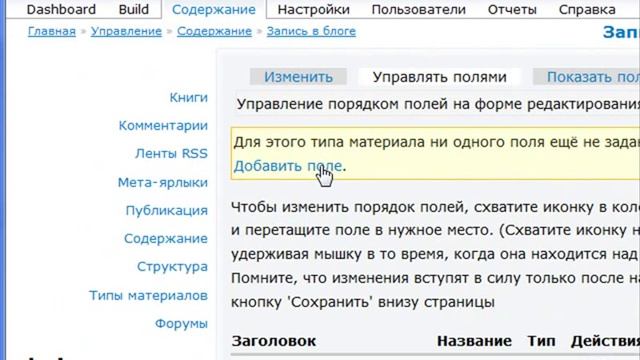Open Комментарии in the sidebar
The width and height of the screenshot is (640, 360).
(x=163, y=126)
